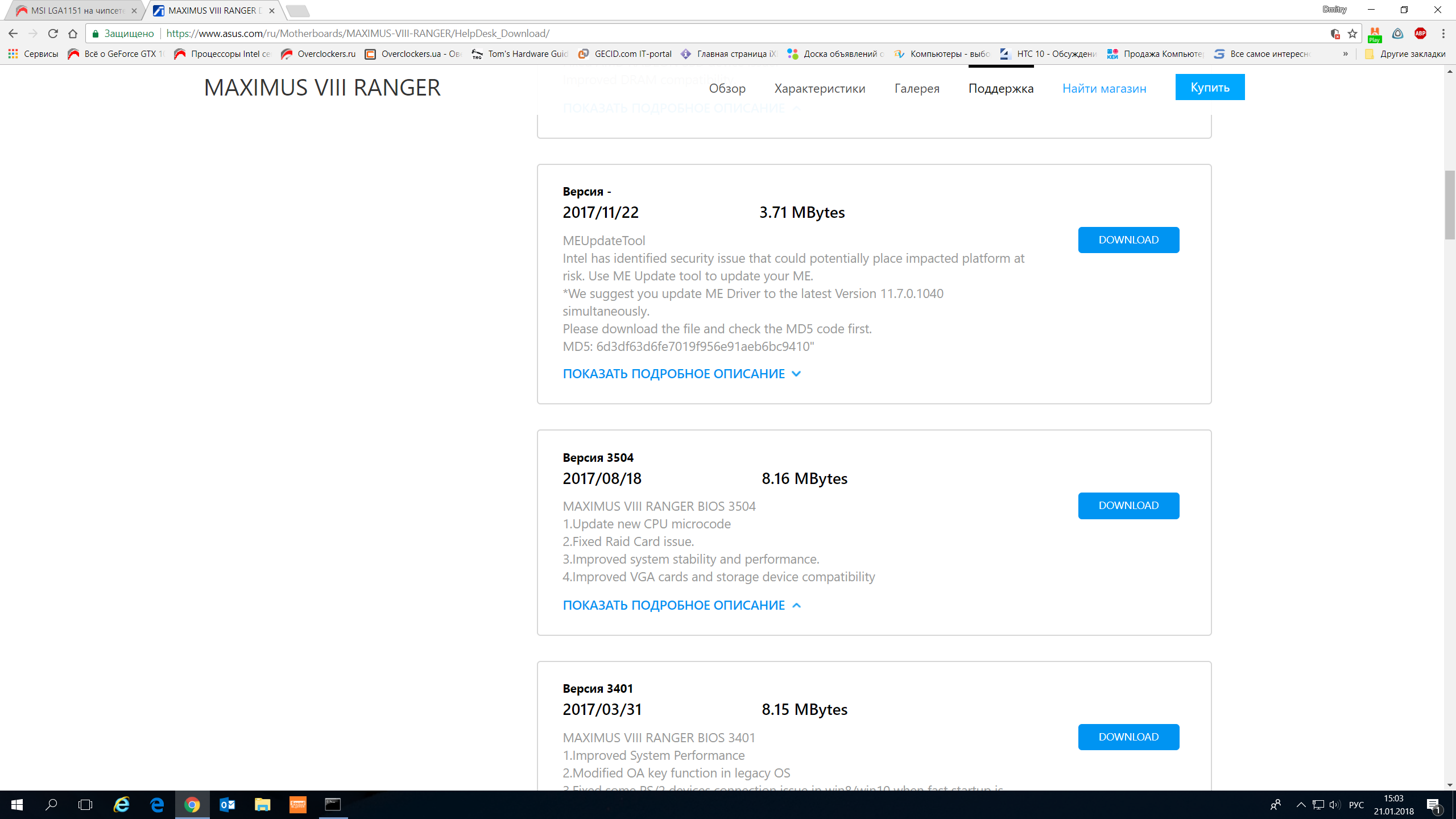The height and width of the screenshot is (819, 1456).
Task: Open the Характеристики page tab
Action: [820, 88]
